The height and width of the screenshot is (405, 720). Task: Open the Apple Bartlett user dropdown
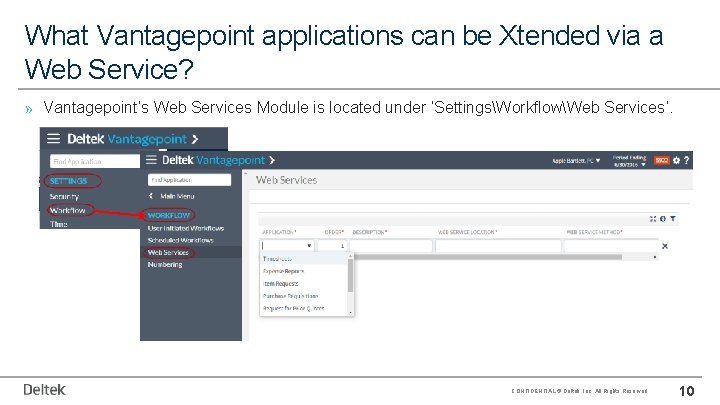576,161
